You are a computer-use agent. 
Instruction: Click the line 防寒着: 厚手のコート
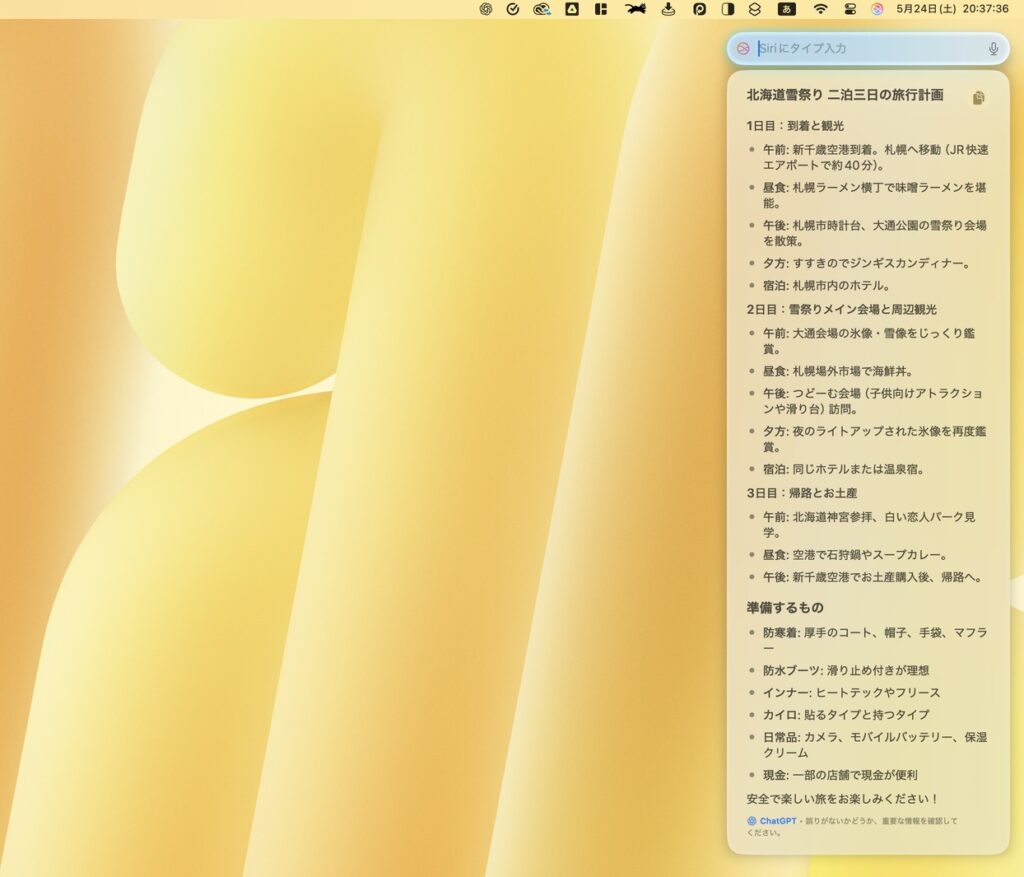coord(875,640)
